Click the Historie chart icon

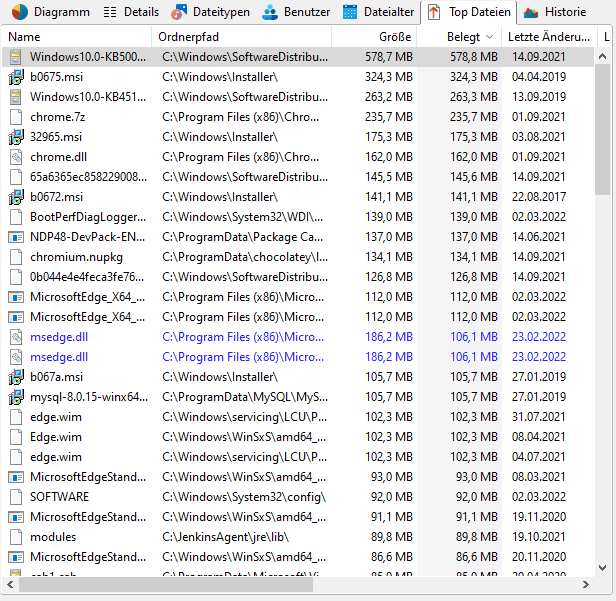click(531, 13)
